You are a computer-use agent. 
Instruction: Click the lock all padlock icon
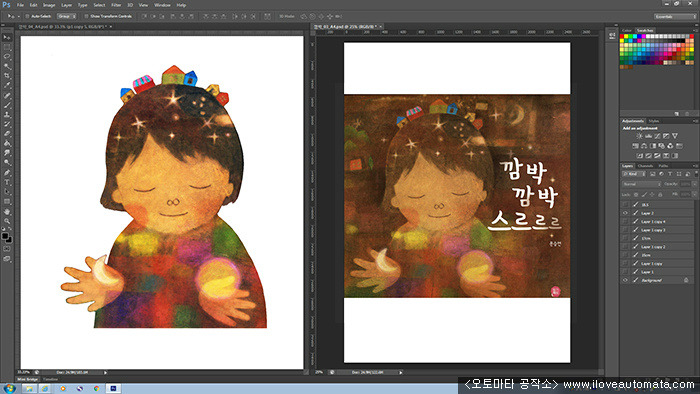click(x=660, y=195)
